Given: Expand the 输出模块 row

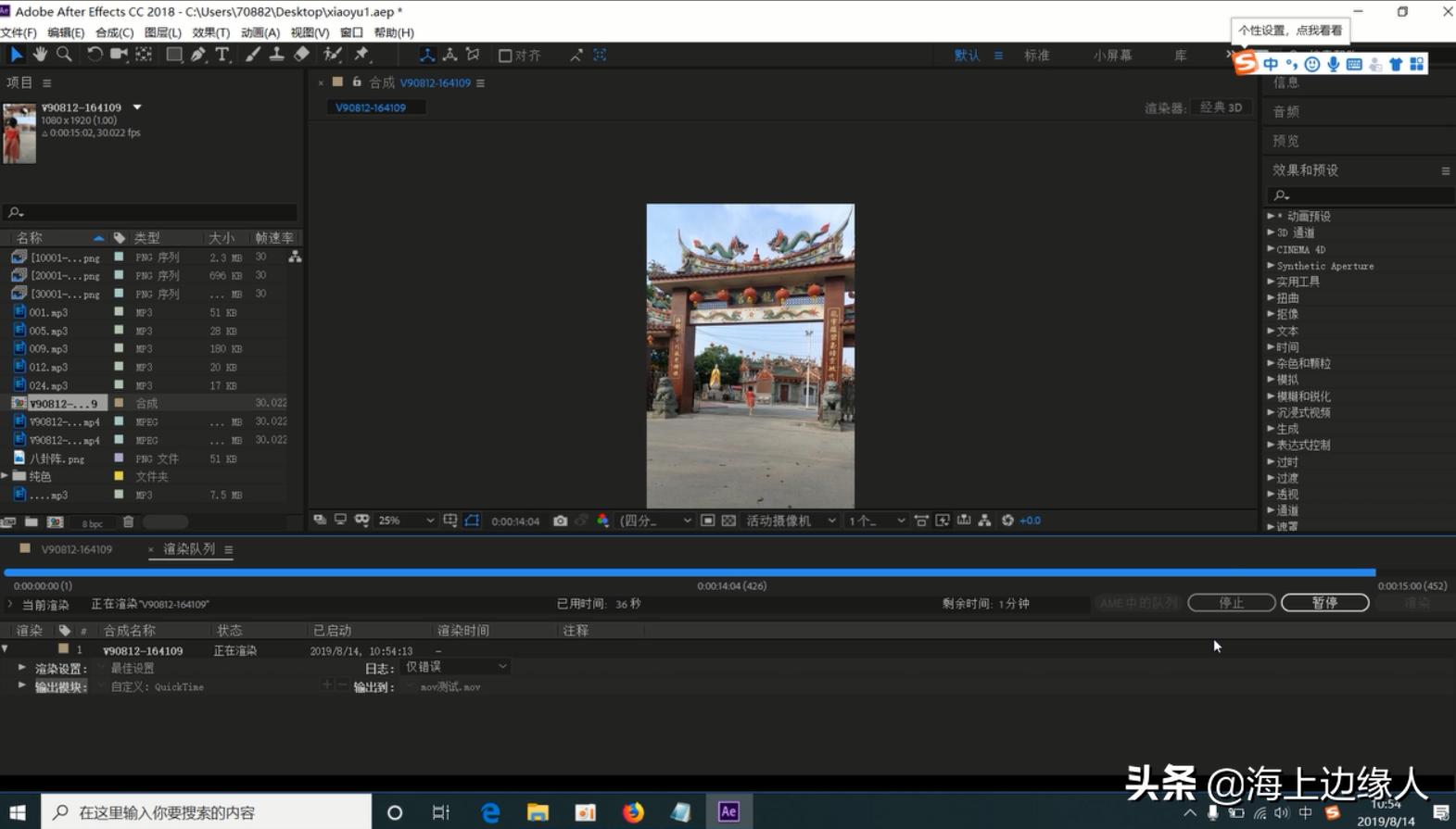Looking at the screenshot, I should (x=22, y=685).
